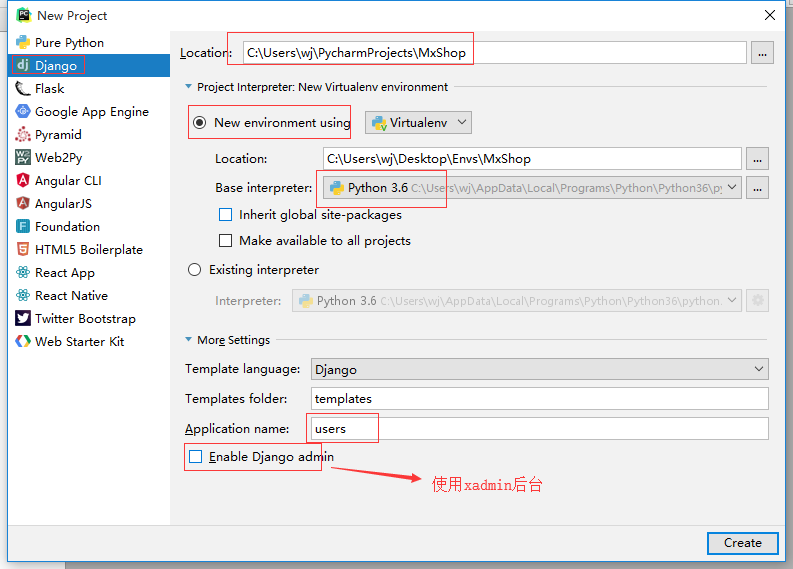Choose the Pyramid project type
This screenshot has width=793, height=569.
pyautogui.click(x=89, y=135)
